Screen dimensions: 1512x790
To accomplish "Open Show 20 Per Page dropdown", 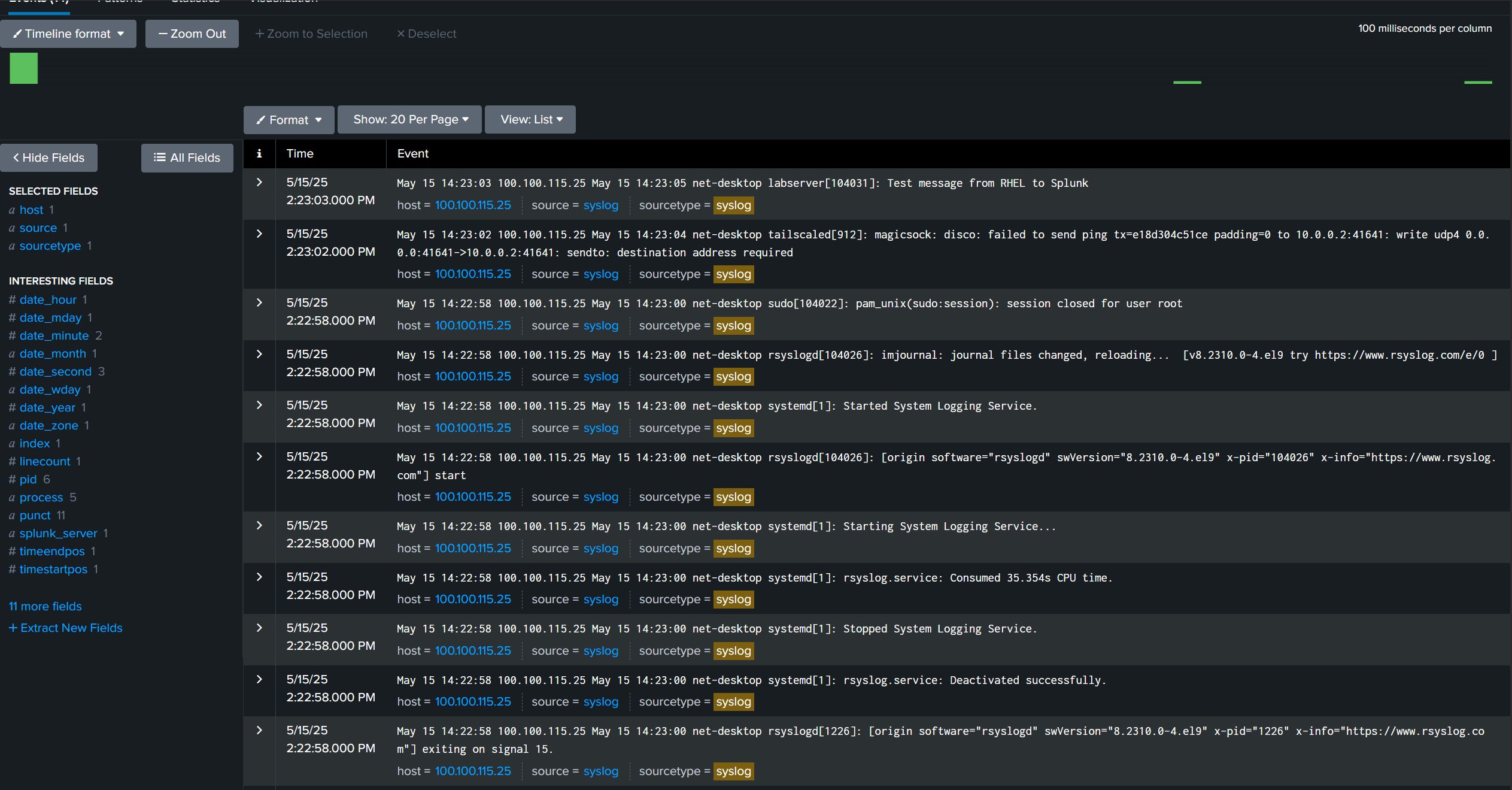I will 410,120.
